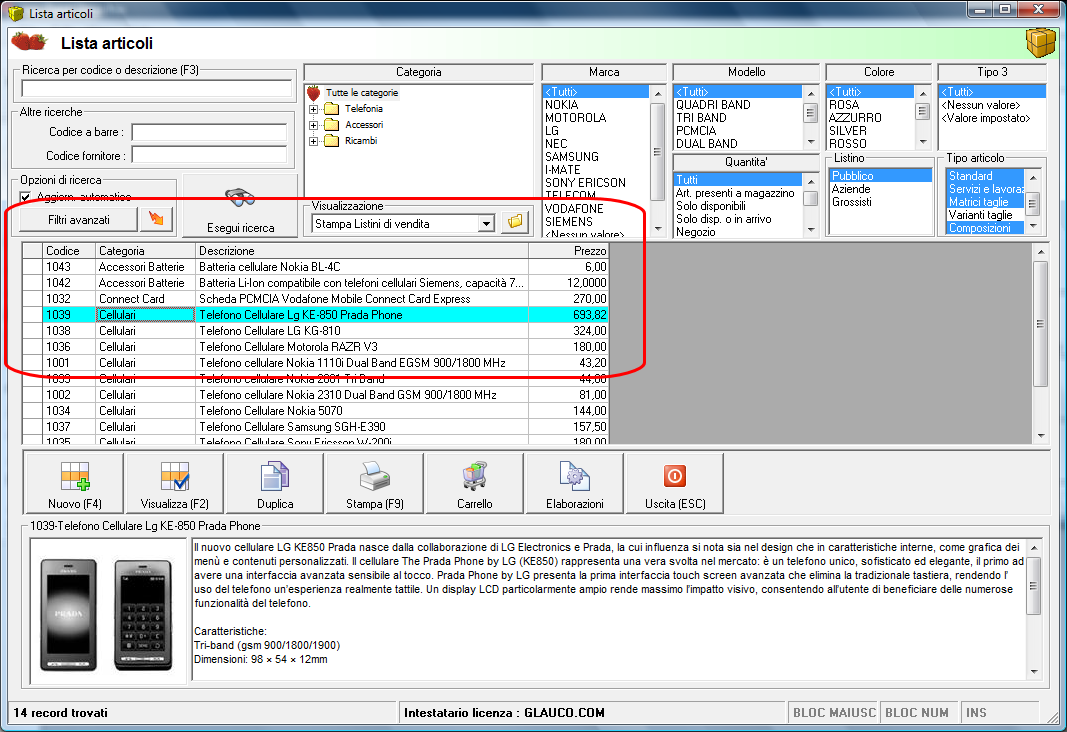Open the Stampa Listini di vendita dropdown
1067x732 pixels.
pos(486,224)
